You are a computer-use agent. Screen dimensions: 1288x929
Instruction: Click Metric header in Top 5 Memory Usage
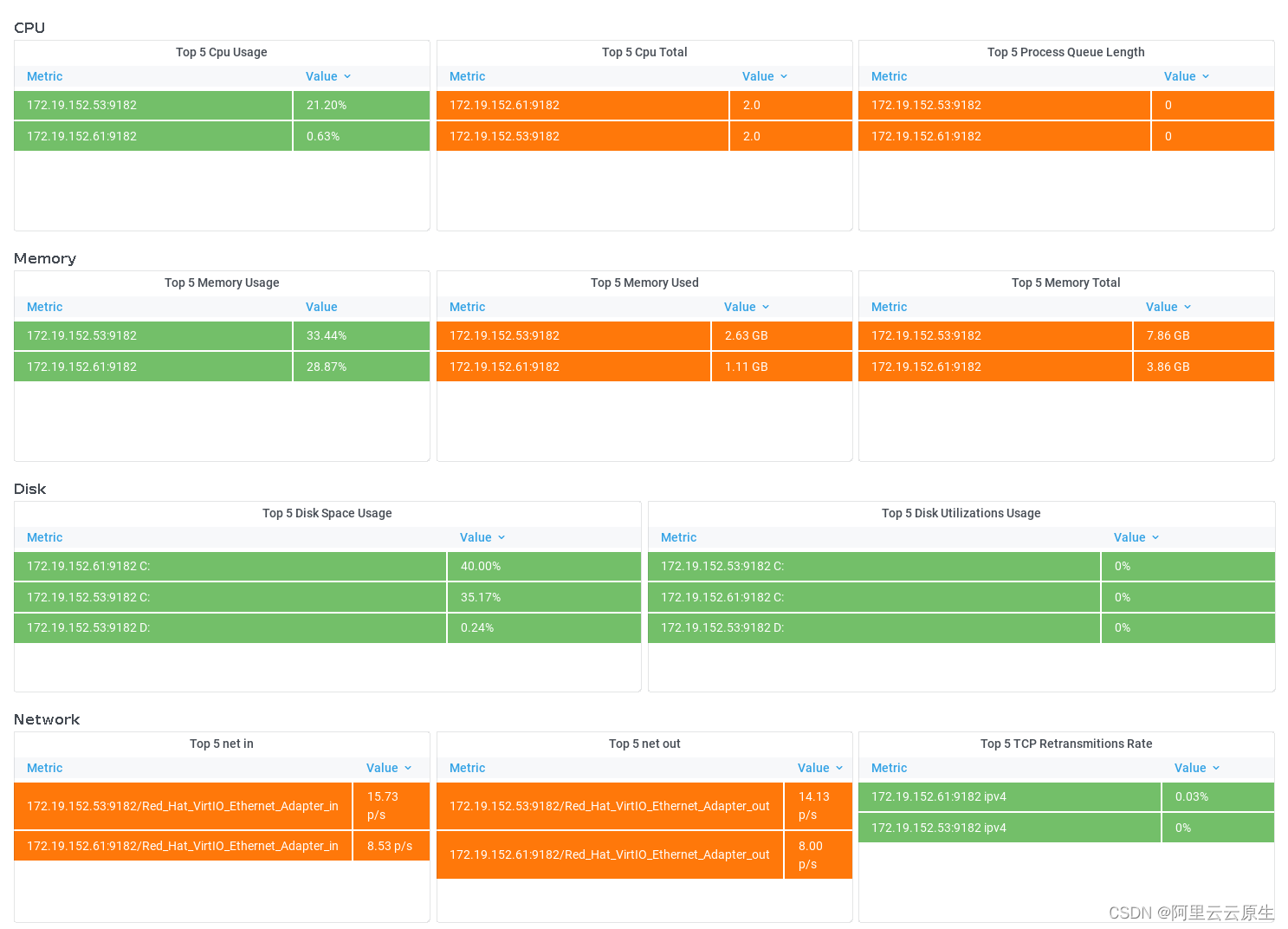click(x=45, y=307)
